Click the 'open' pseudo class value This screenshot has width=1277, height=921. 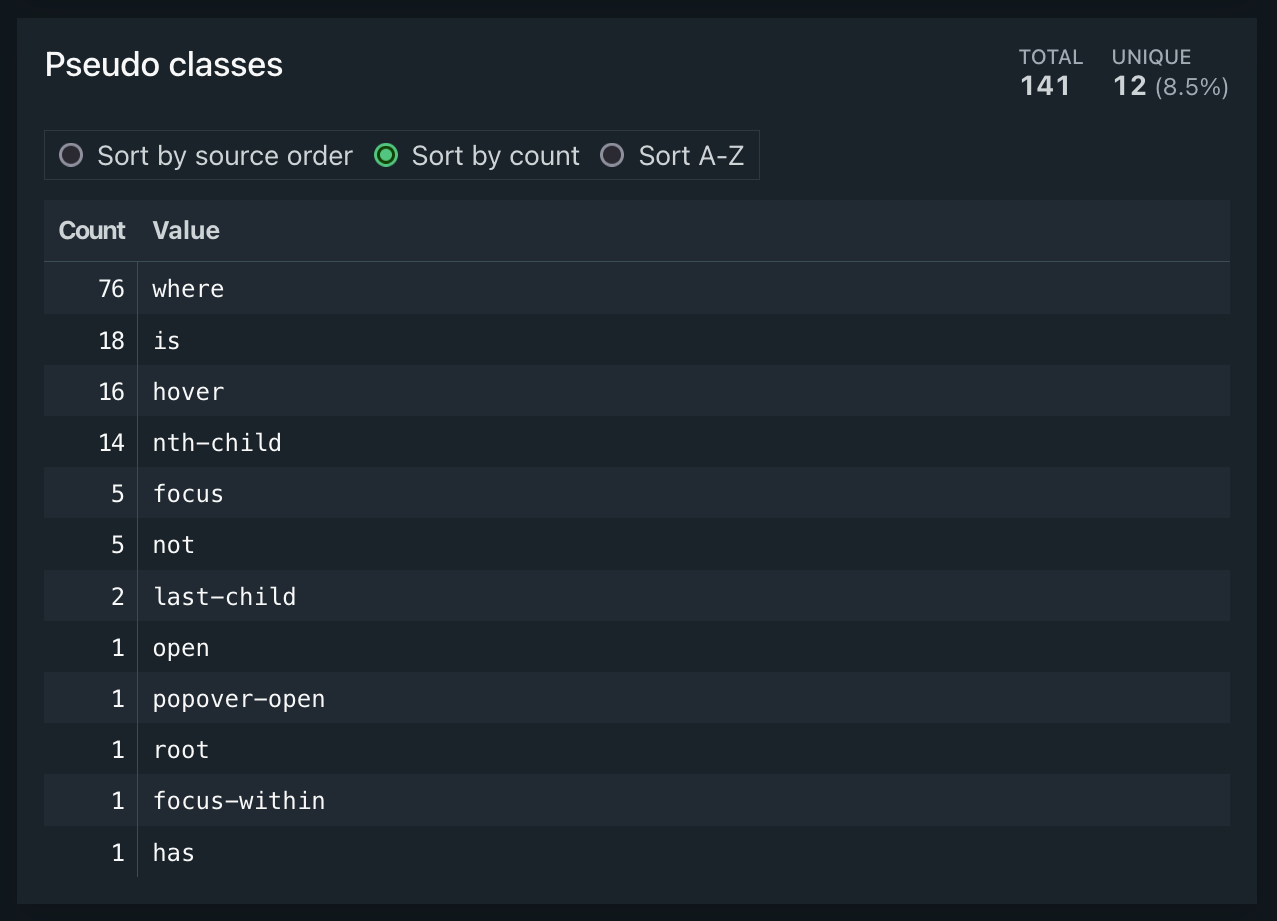click(x=181, y=648)
